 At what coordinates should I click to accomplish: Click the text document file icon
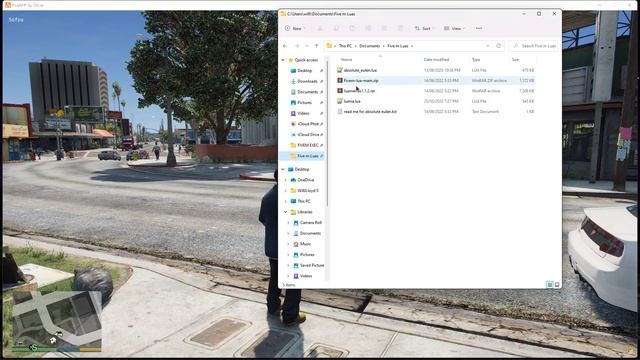click(x=340, y=111)
